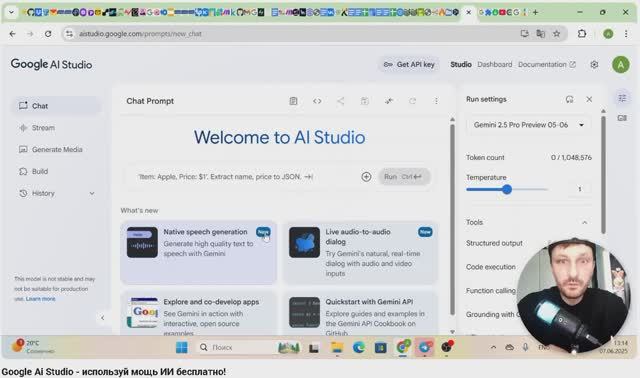Image resolution: width=640 pixels, height=378 pixels.
Task: Collapse the Tools section chevron
Action: 584,222
